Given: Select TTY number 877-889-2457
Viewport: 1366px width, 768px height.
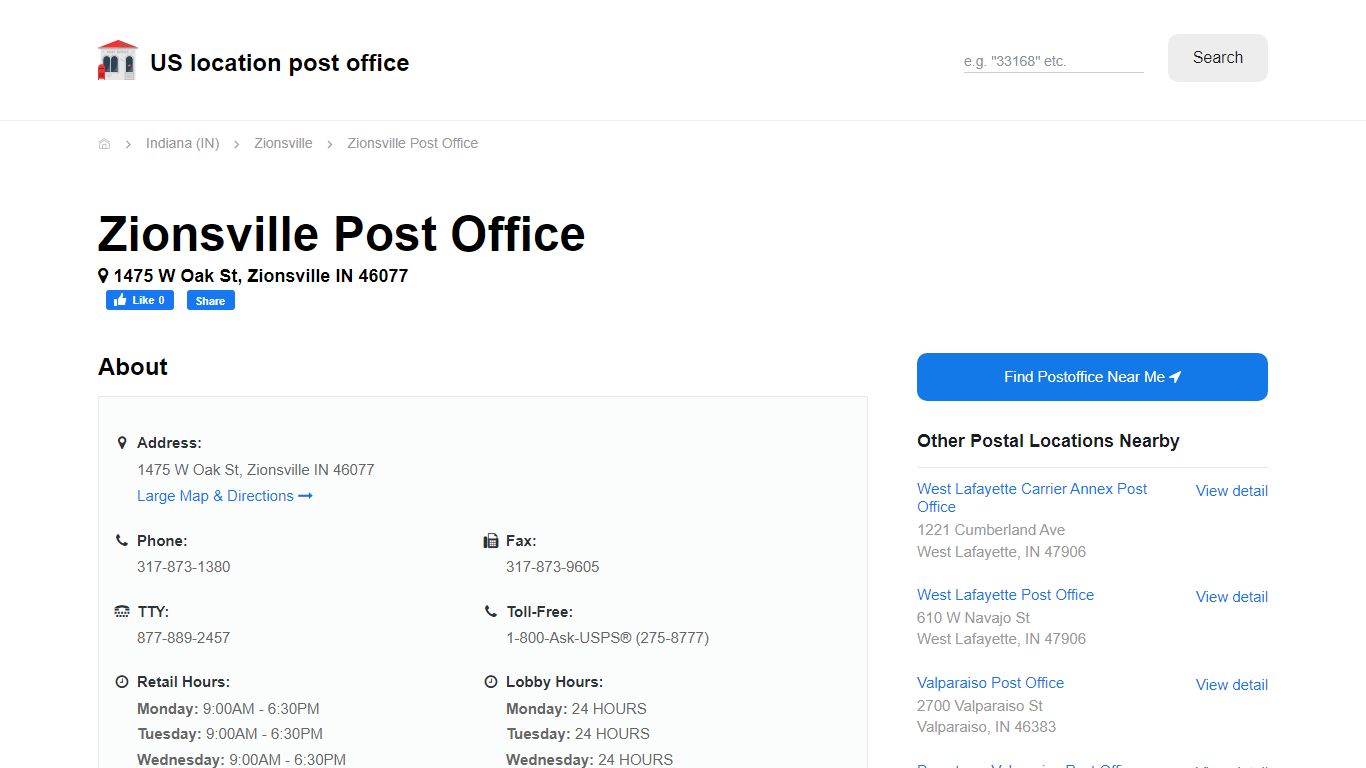Looking at the screenshot, I should (184, 638).
